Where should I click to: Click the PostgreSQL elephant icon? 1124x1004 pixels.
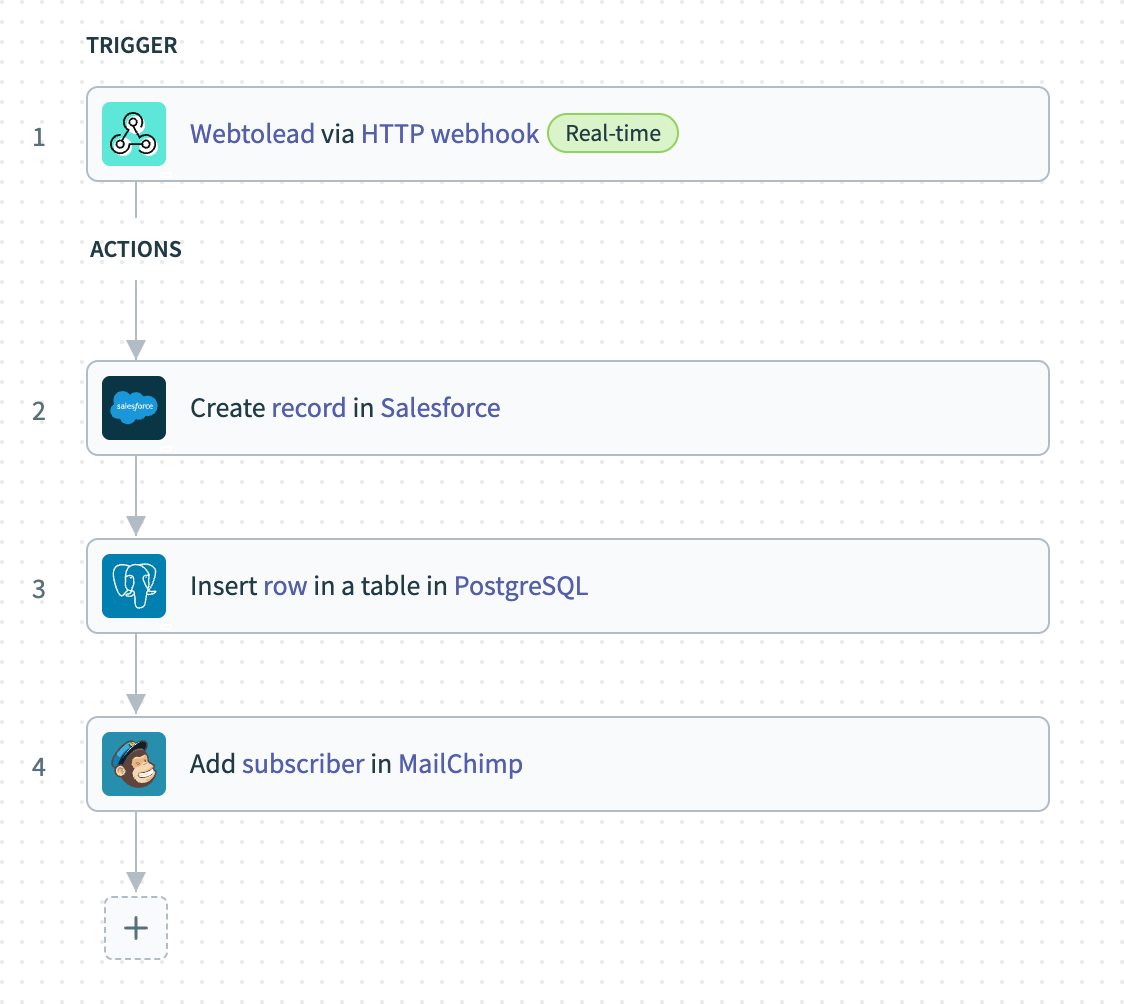pos(134,586)
